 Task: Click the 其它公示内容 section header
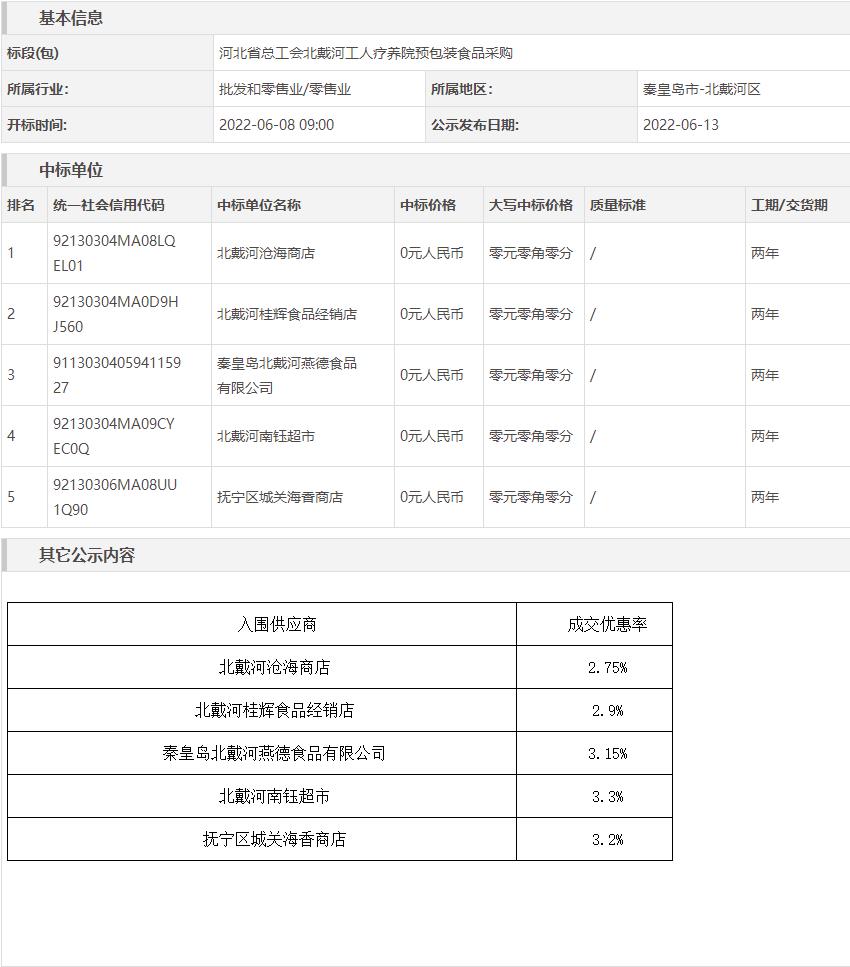click(x=86, y=555)
